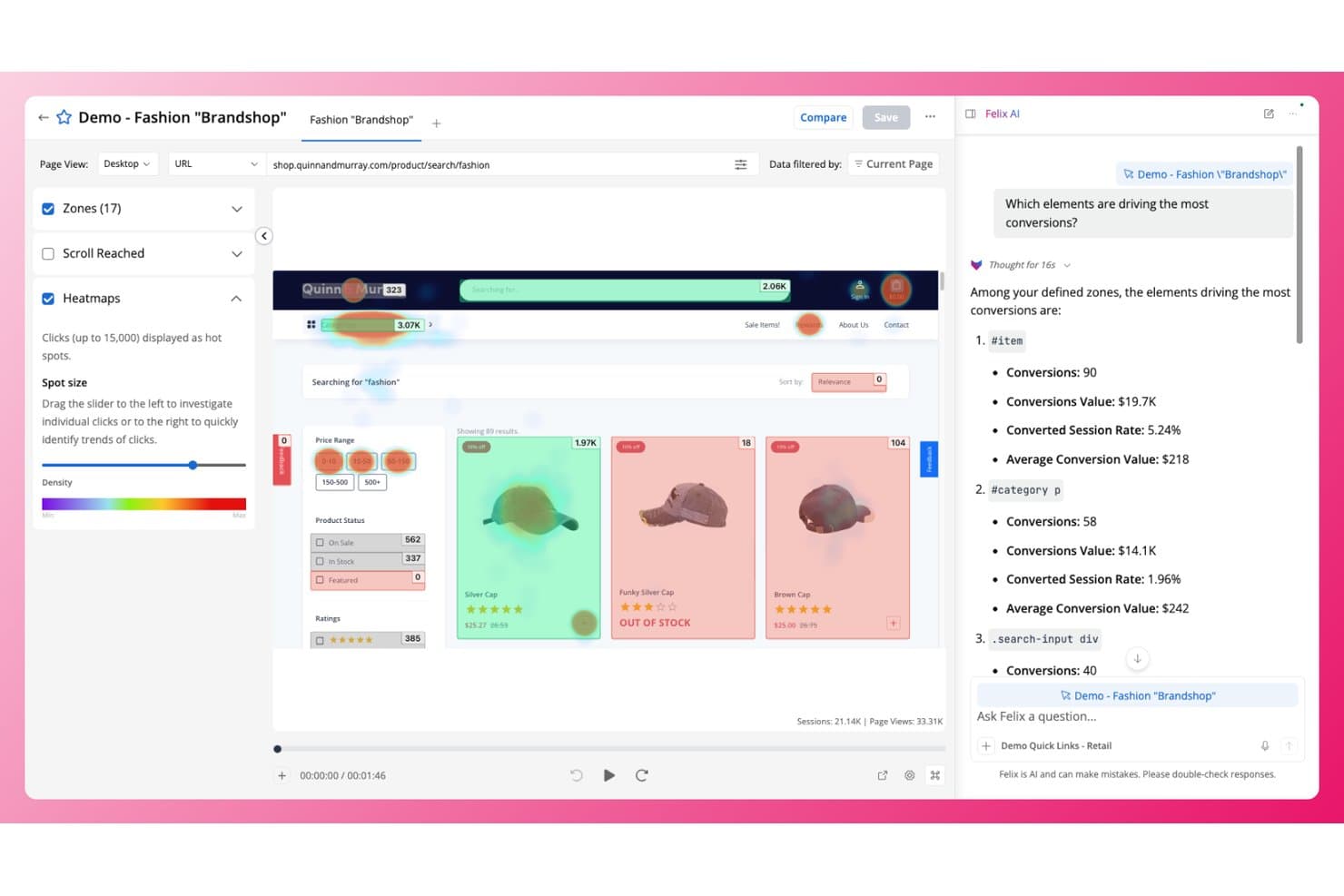Click the scroll-down arrow in Felix chat

1137,659
